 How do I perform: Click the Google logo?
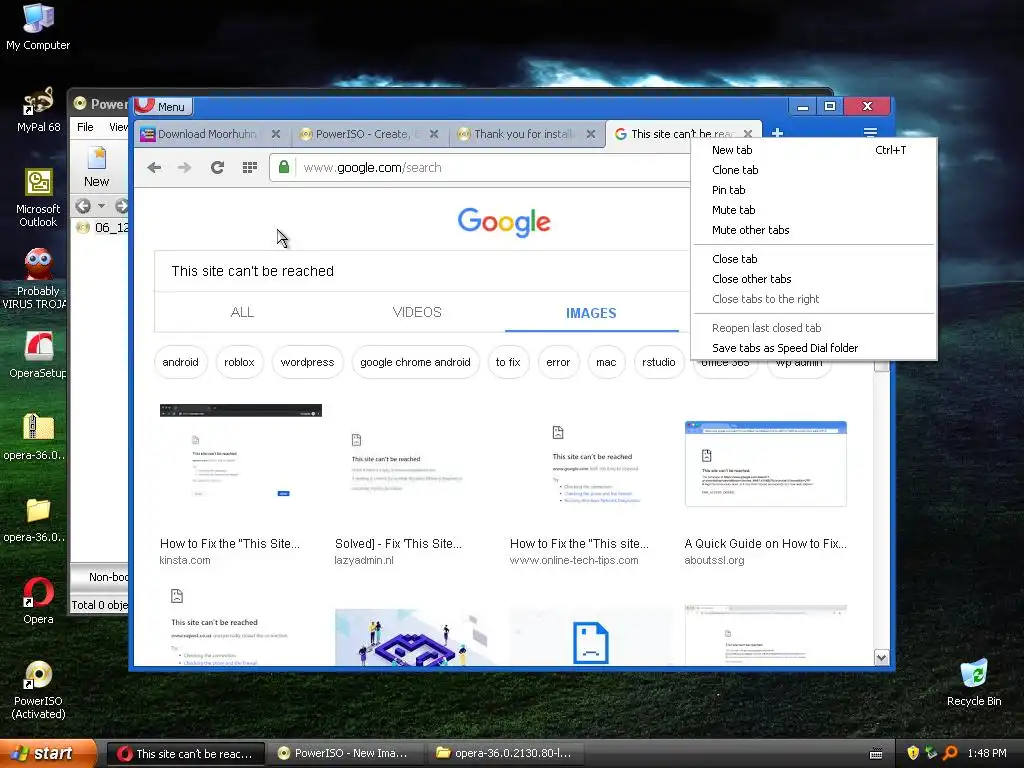click(x=504, y=223)
